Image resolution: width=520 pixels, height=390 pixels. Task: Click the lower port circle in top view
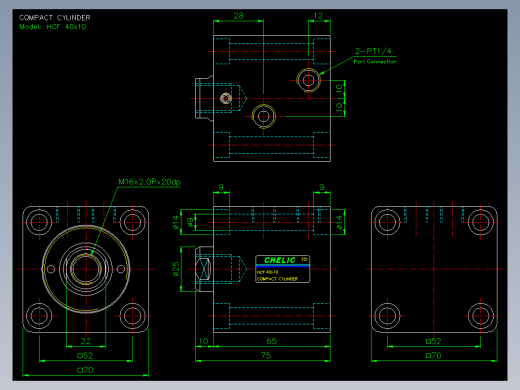(263, 116)
